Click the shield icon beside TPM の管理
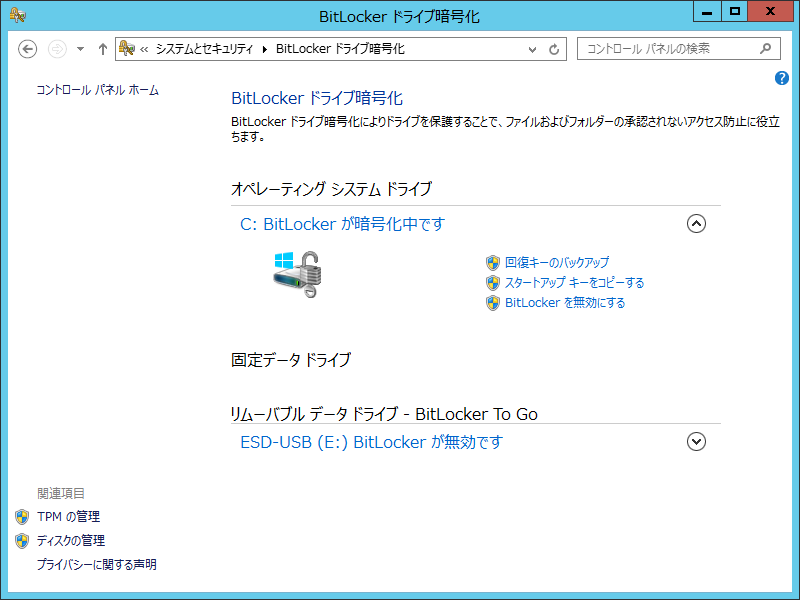This screenshot has width=800, height=600. coord(22,517)
